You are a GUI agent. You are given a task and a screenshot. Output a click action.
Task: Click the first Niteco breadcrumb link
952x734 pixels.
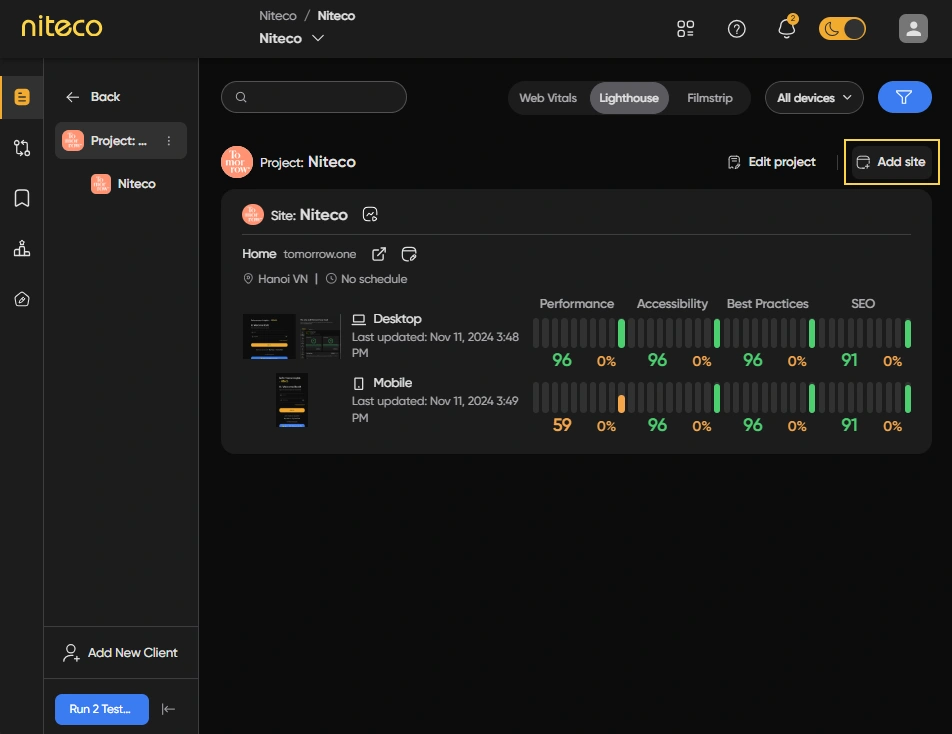click(x=277, y=16)
